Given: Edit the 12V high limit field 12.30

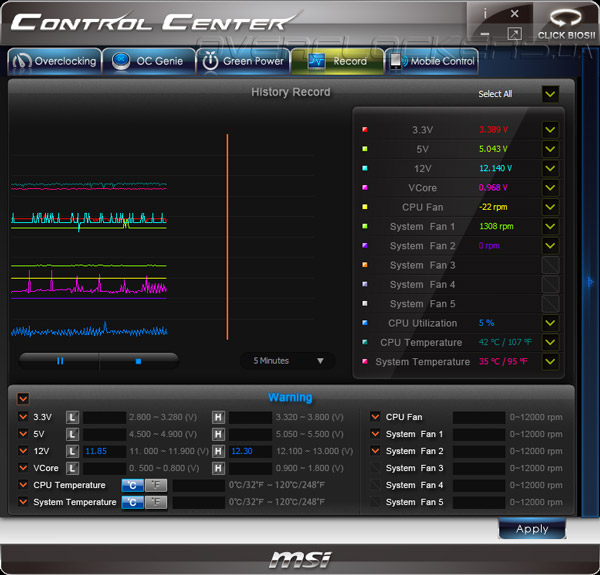Looking at the screenshot, I should click(250, 451).
